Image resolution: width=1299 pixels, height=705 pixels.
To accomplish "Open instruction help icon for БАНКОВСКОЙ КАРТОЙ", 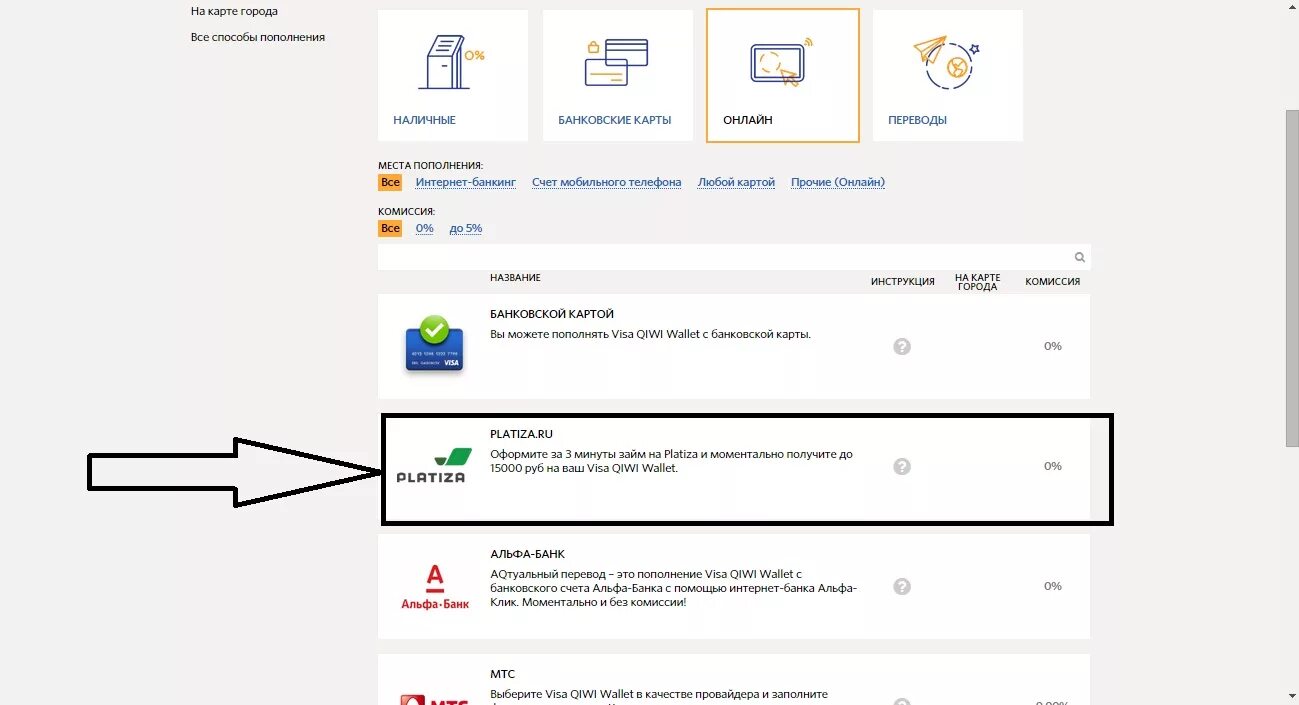I will pyautogui.click(x=902, y=346).
